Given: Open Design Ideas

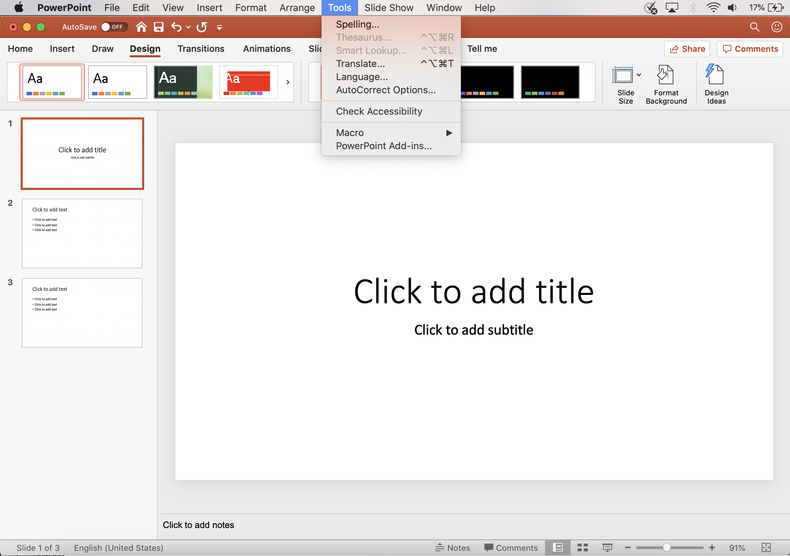Looking at the screenshot, I should (x=716, y=84).
